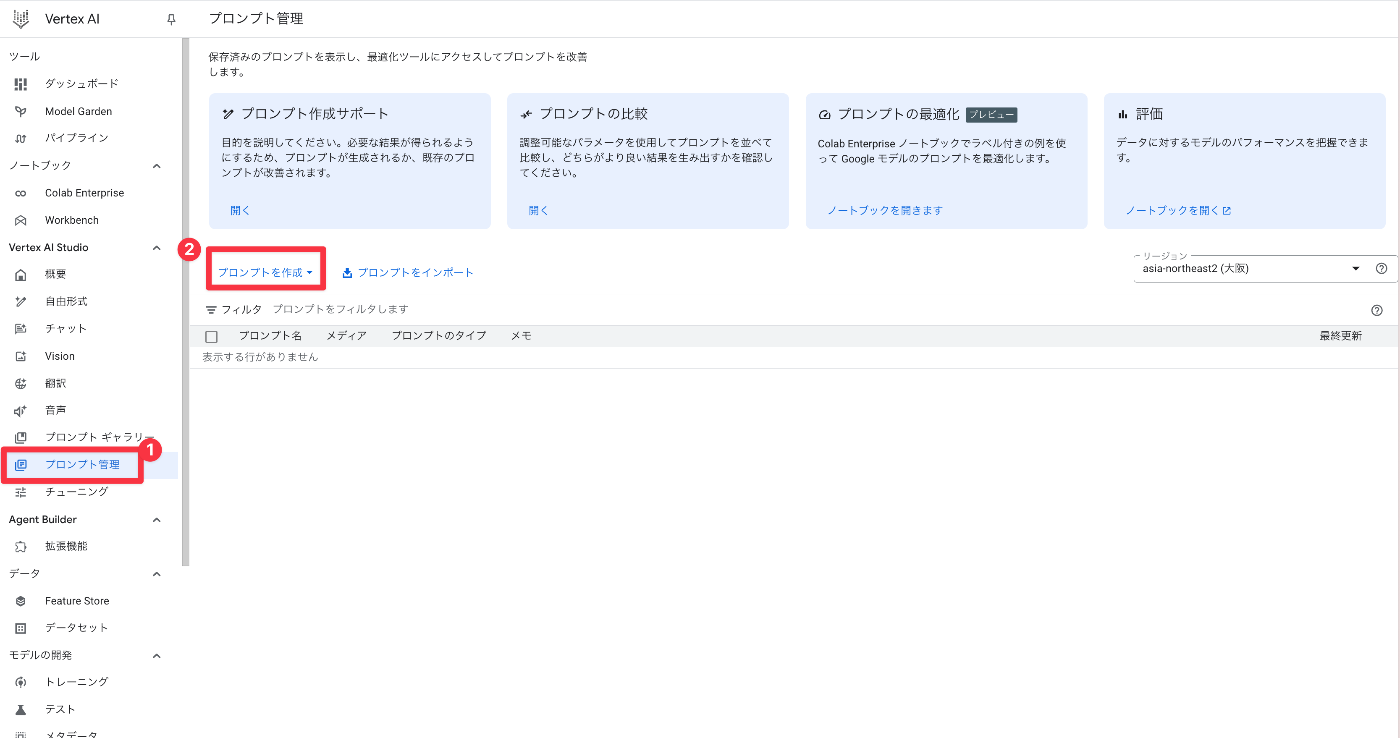Click the Colab Enterprise icon

click(21, 193)
